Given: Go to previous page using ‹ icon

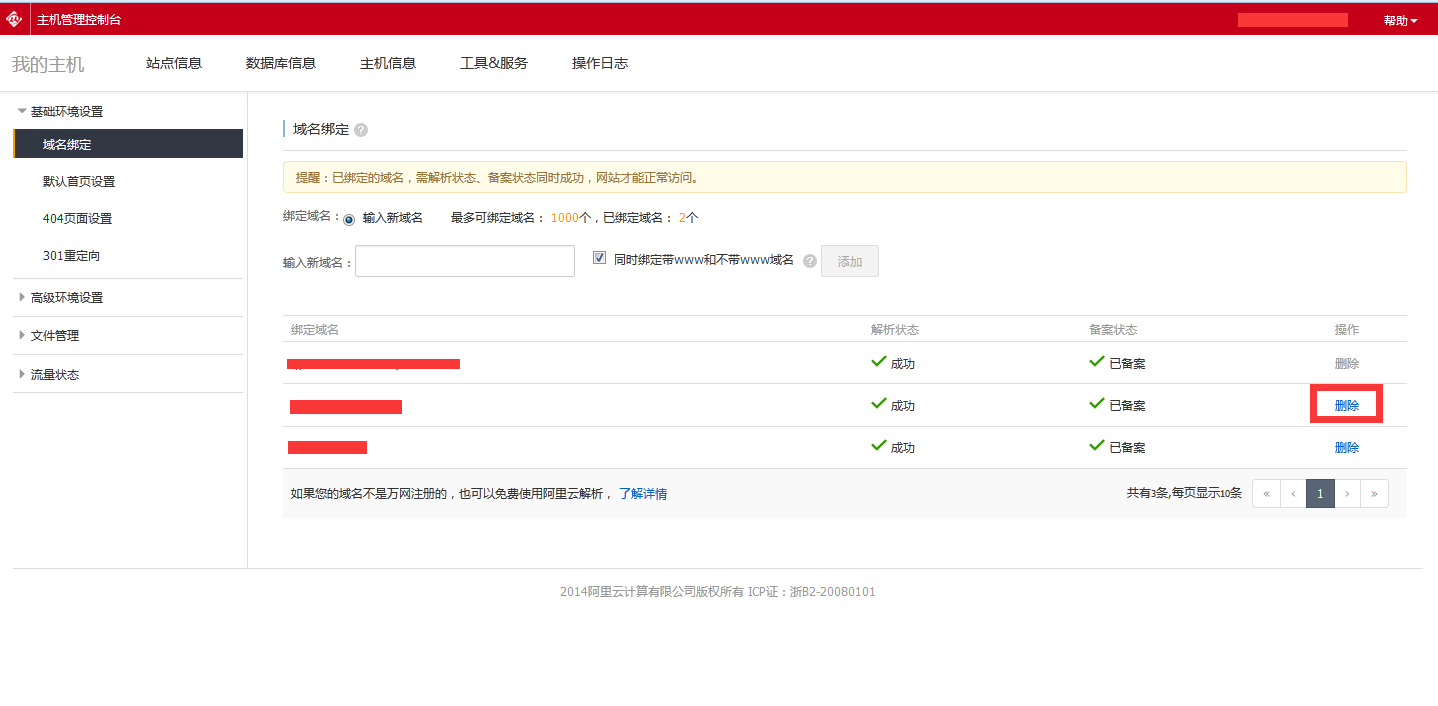Looking at the screenshot, I should [x=1293, y=493].
